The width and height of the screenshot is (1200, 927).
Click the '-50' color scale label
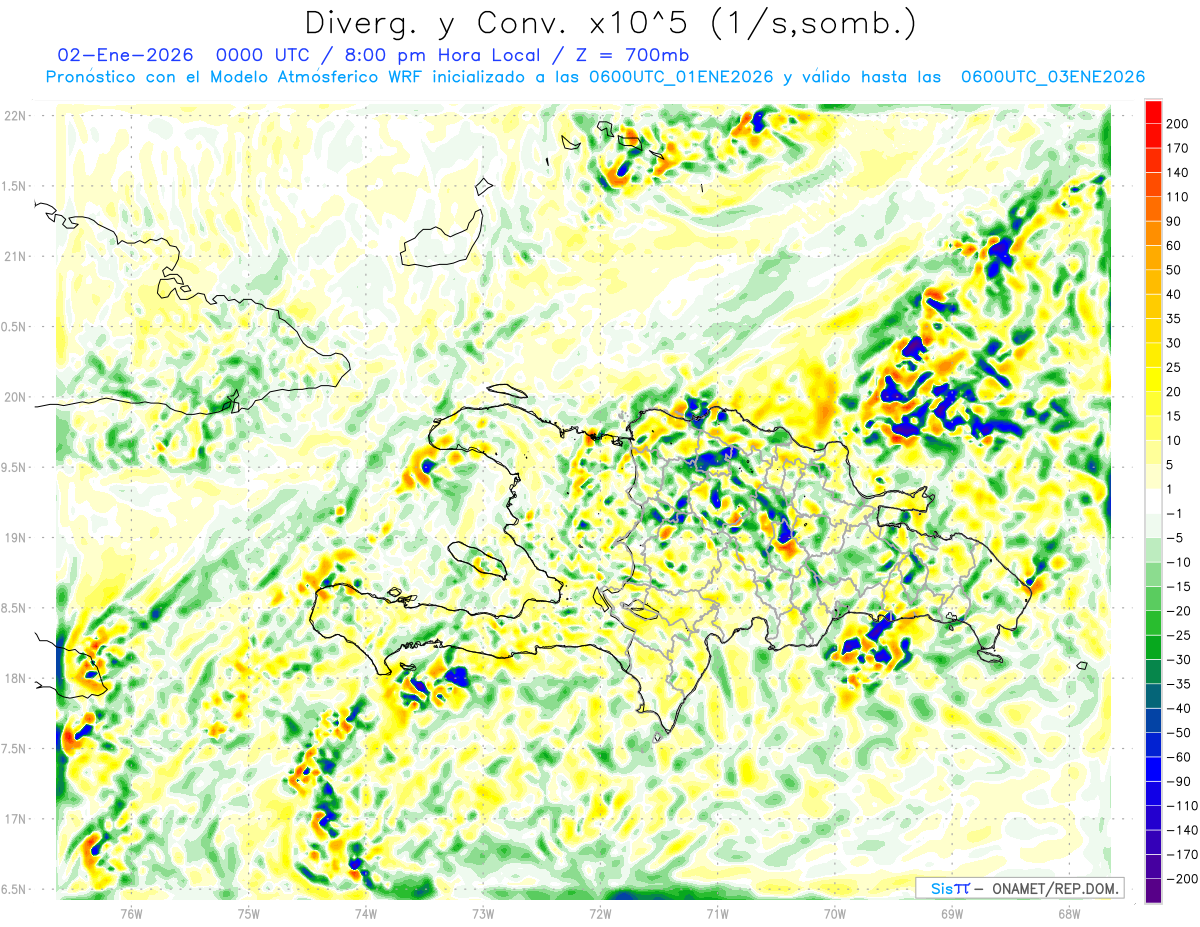click(1179, 732)
